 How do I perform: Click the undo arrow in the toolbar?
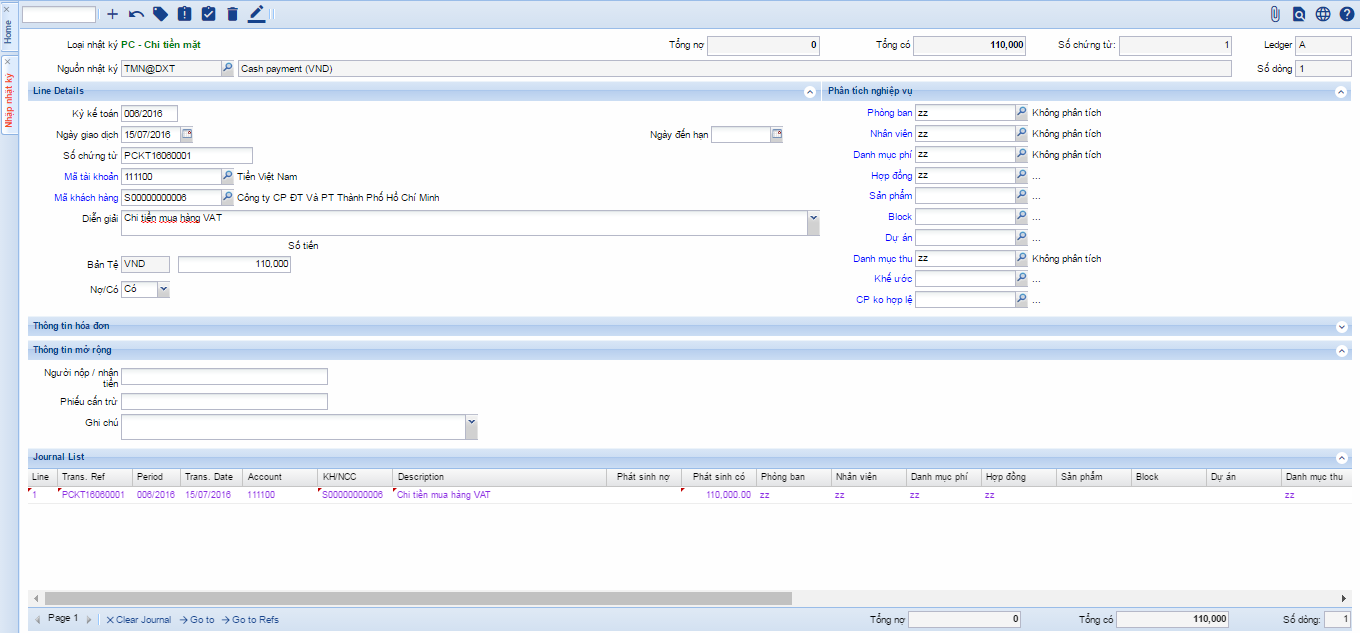point(136,14)
